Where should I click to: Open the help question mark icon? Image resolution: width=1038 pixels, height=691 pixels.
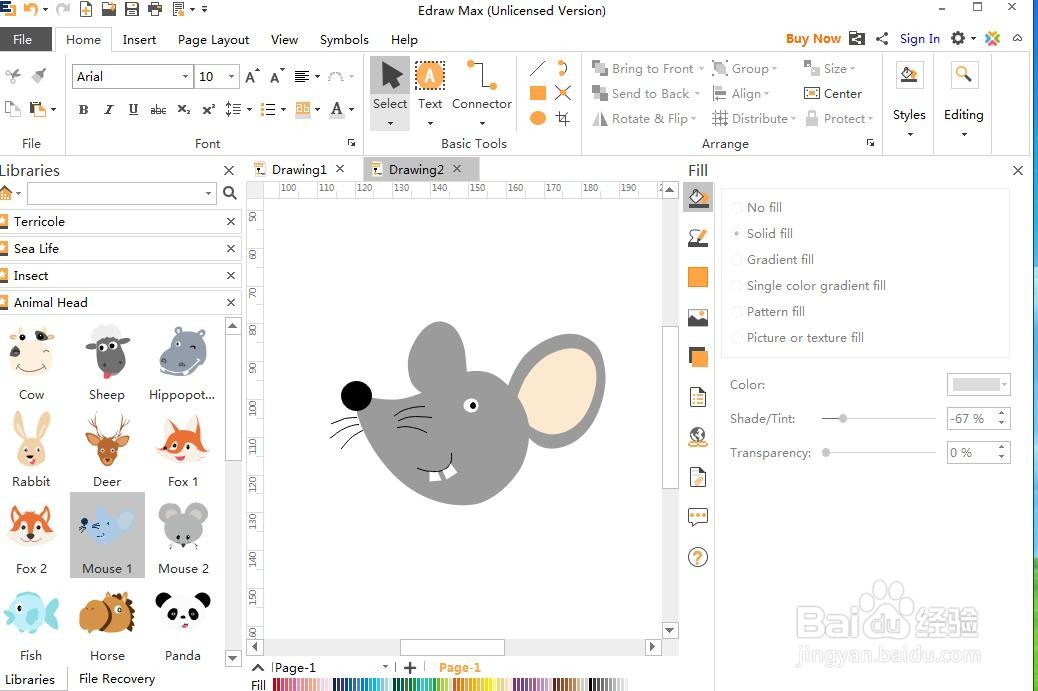coord(698,557)
